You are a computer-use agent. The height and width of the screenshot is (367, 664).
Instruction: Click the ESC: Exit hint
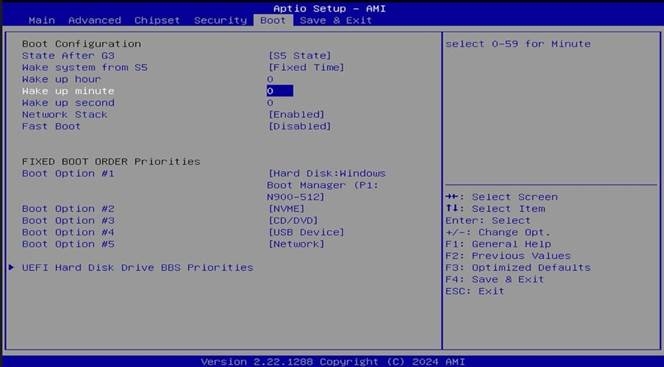475,291
